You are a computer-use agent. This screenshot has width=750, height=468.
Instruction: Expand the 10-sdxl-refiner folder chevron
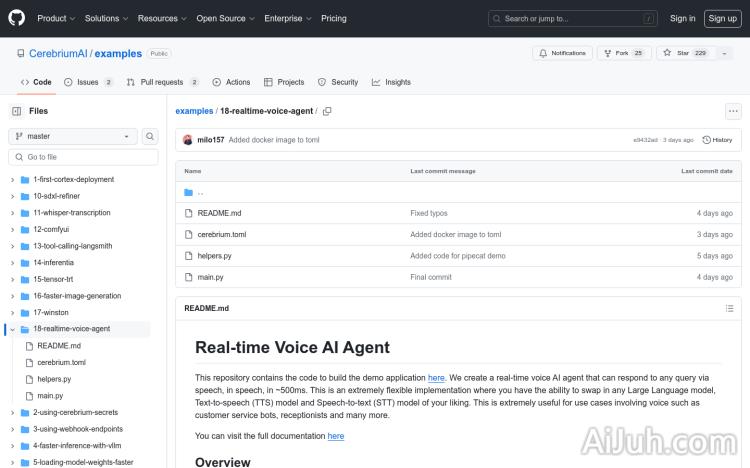(12, 196)
